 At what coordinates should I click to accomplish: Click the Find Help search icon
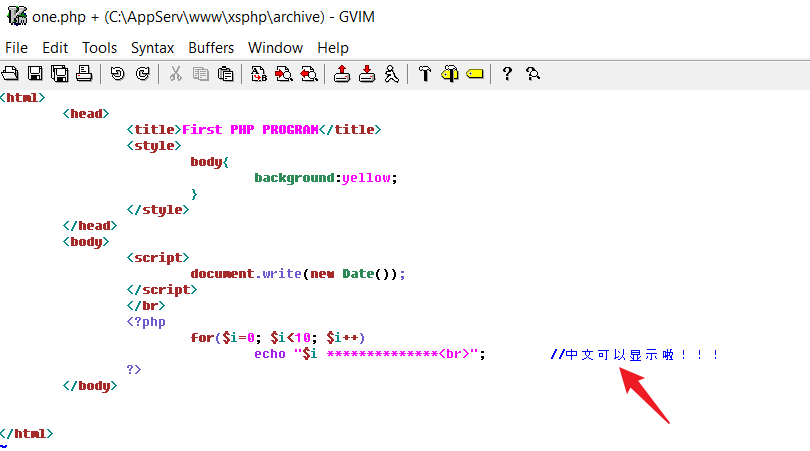533,74
